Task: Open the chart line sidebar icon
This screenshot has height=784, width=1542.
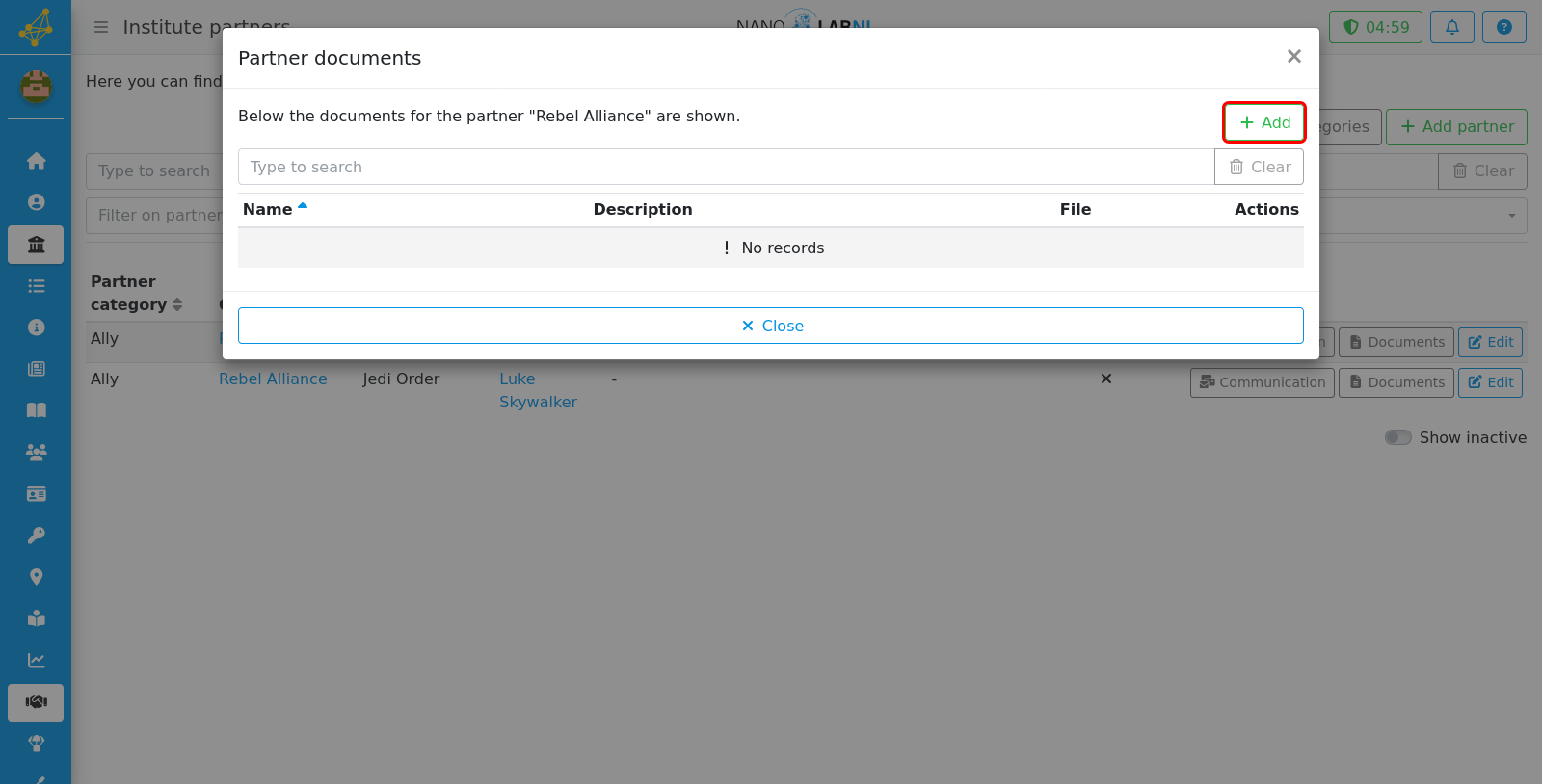Action: [36, 661]
